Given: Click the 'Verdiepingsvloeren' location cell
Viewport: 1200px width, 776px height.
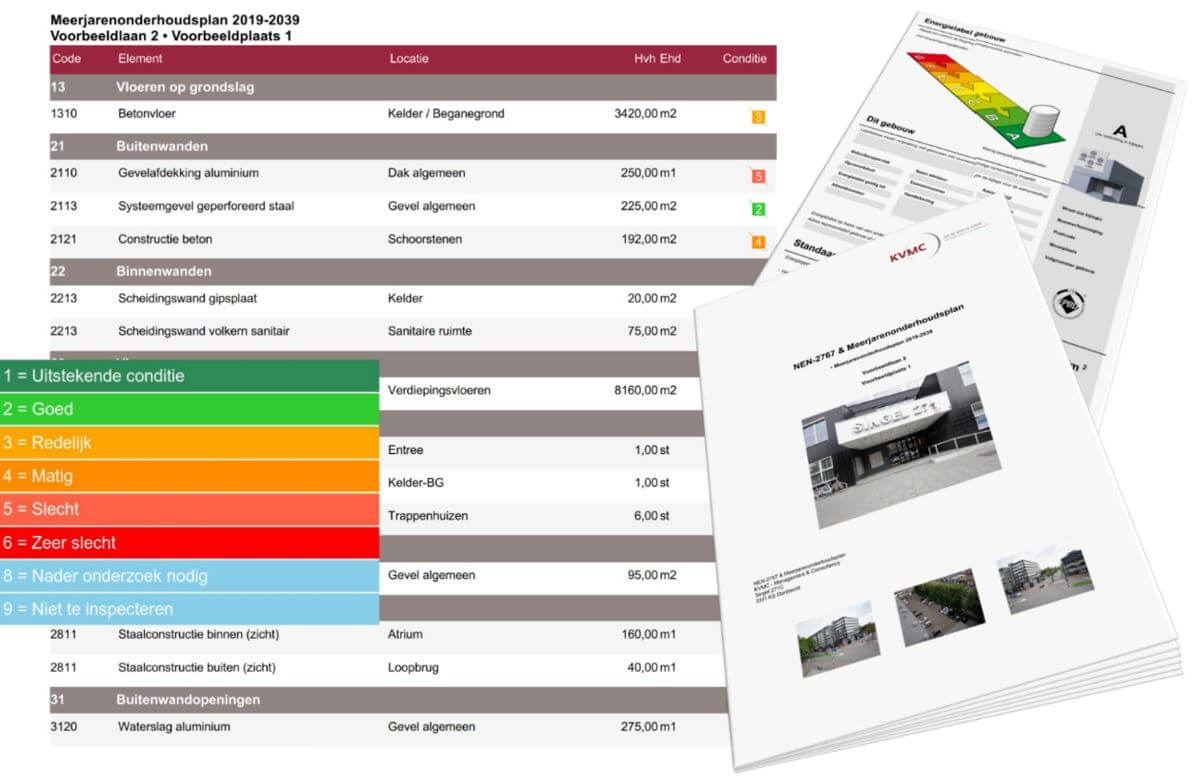Looking at the screenshot, I should 439,390.
